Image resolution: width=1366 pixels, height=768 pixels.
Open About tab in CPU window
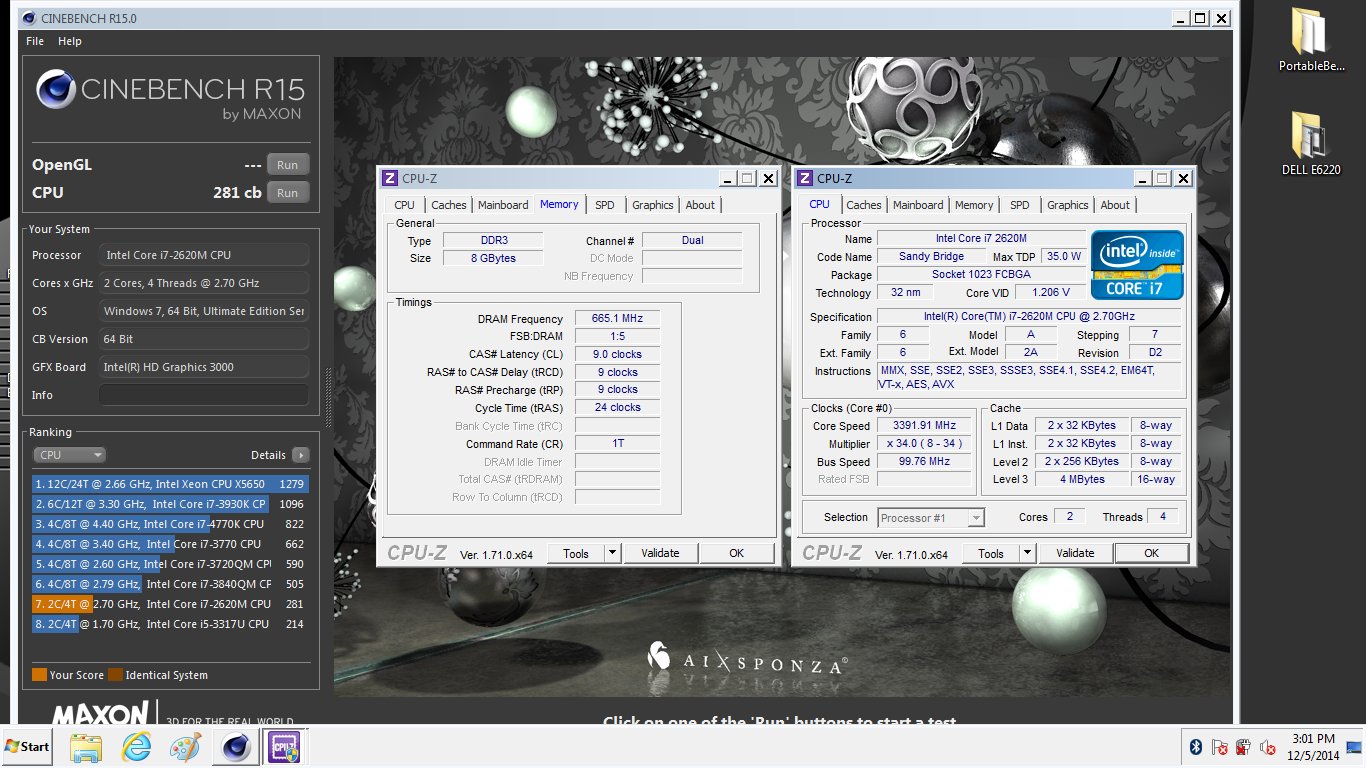[1115, 205]
